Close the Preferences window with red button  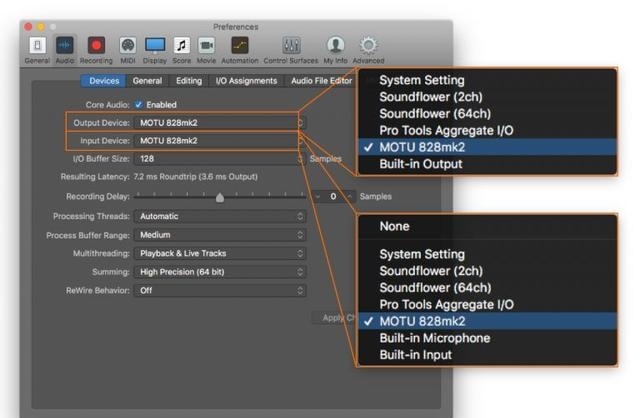tap(28, 27)
